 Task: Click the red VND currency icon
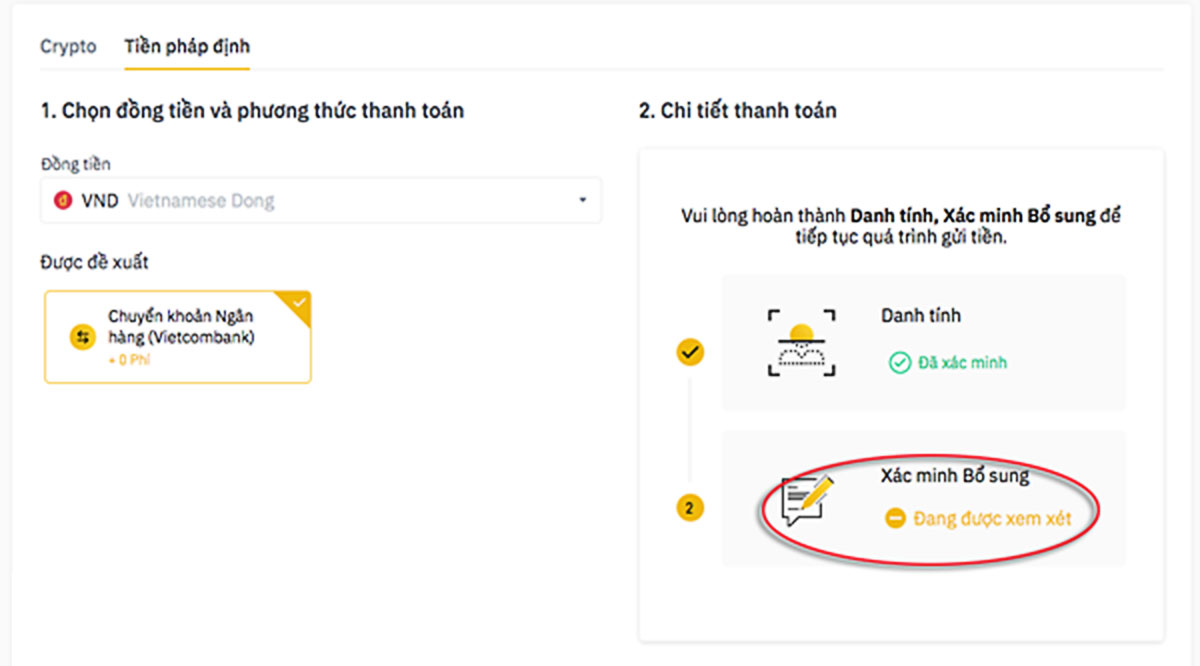click(63, 201)
